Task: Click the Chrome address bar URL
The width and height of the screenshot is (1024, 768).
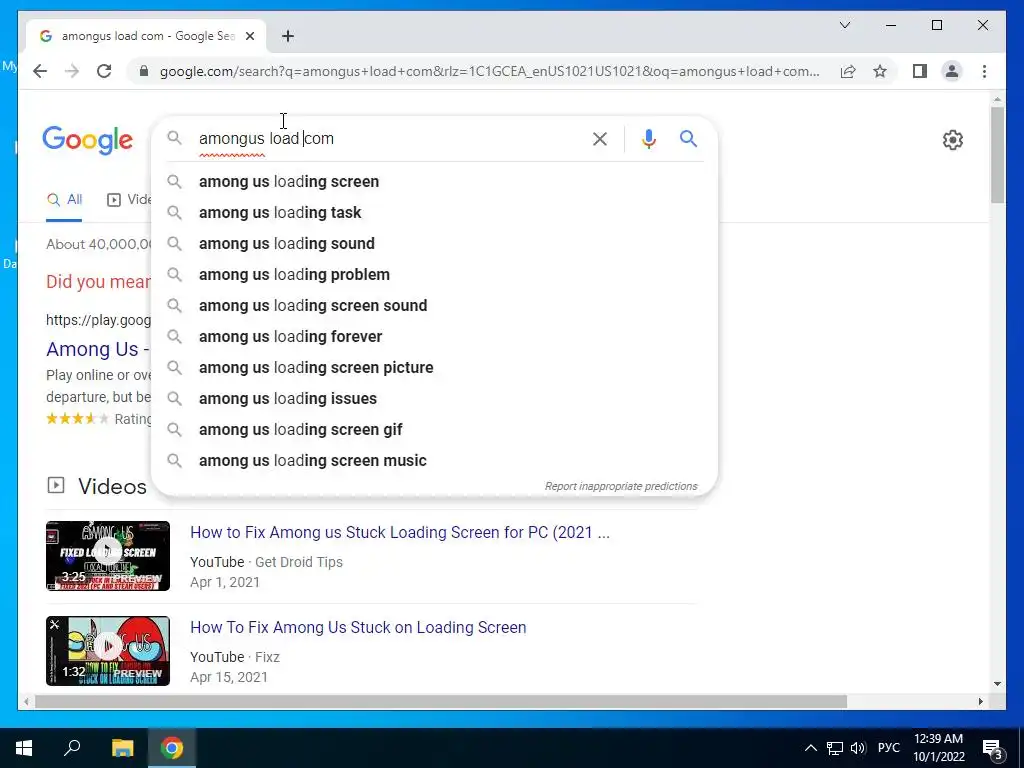Action: pyautogui.click(x=489, y=71)
